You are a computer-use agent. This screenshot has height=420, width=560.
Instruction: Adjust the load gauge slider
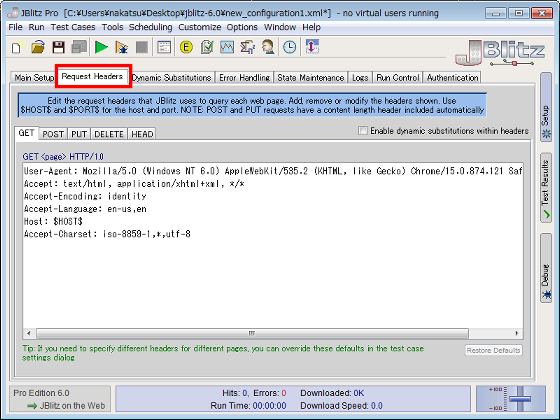coord(520,399)
